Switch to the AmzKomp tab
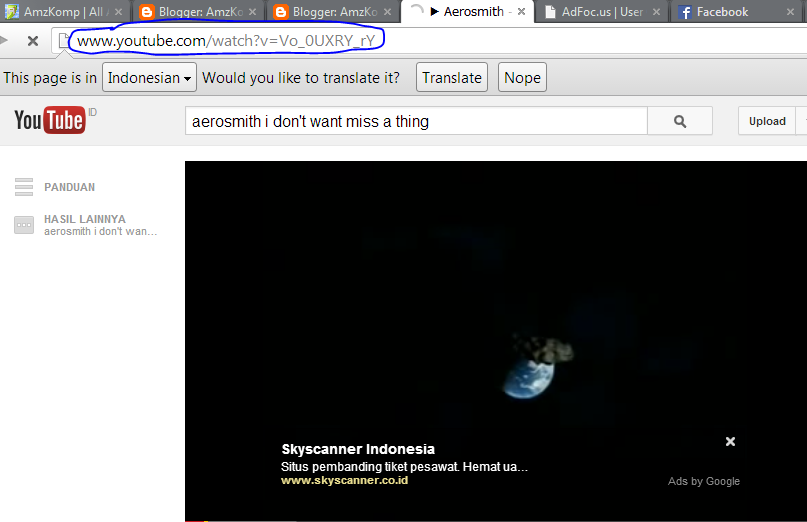The height and width of the screenshot is (522, 807). point(63,12)
